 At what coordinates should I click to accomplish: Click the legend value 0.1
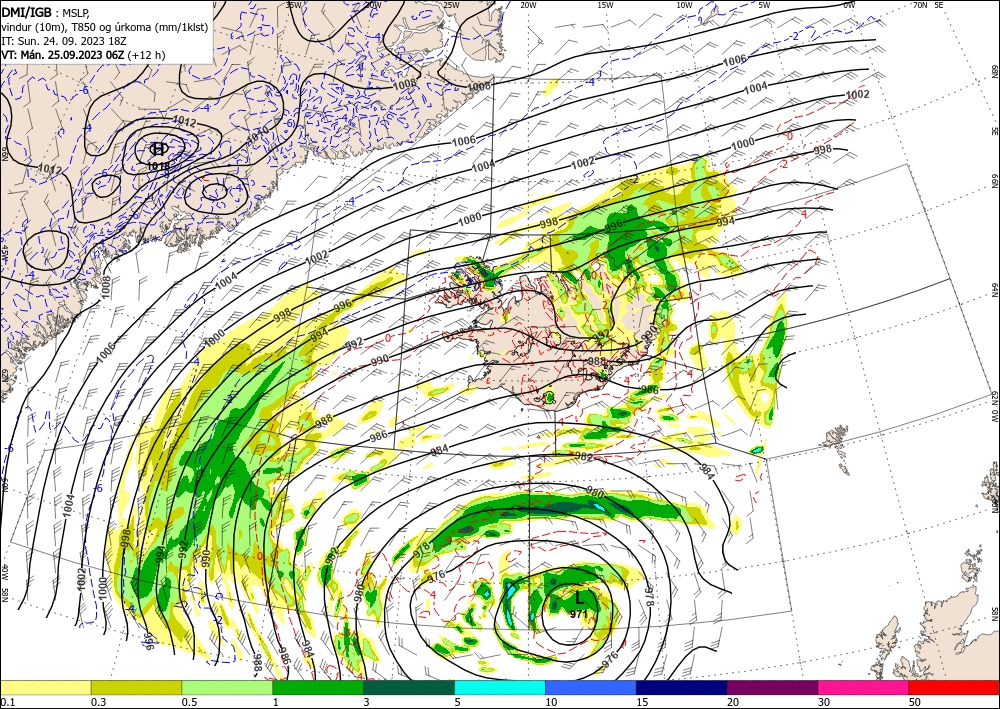point(7,702)
